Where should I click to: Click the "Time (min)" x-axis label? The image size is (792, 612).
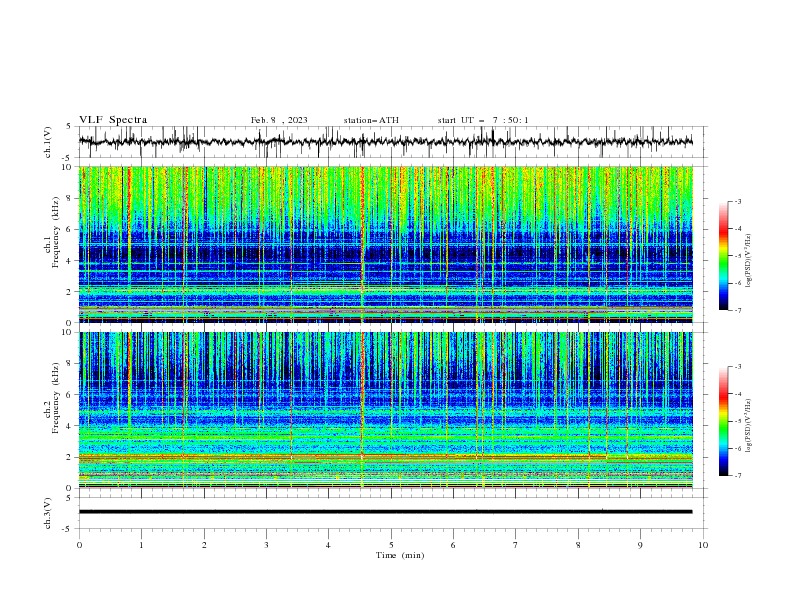(x=400, y=555)
